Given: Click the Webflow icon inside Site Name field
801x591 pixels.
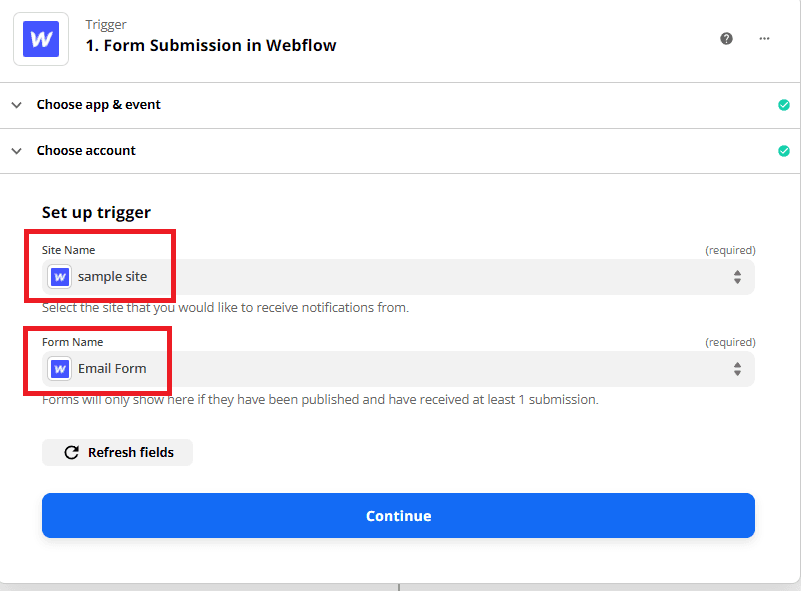Looking at the screenshot, I should click(59, 277).
